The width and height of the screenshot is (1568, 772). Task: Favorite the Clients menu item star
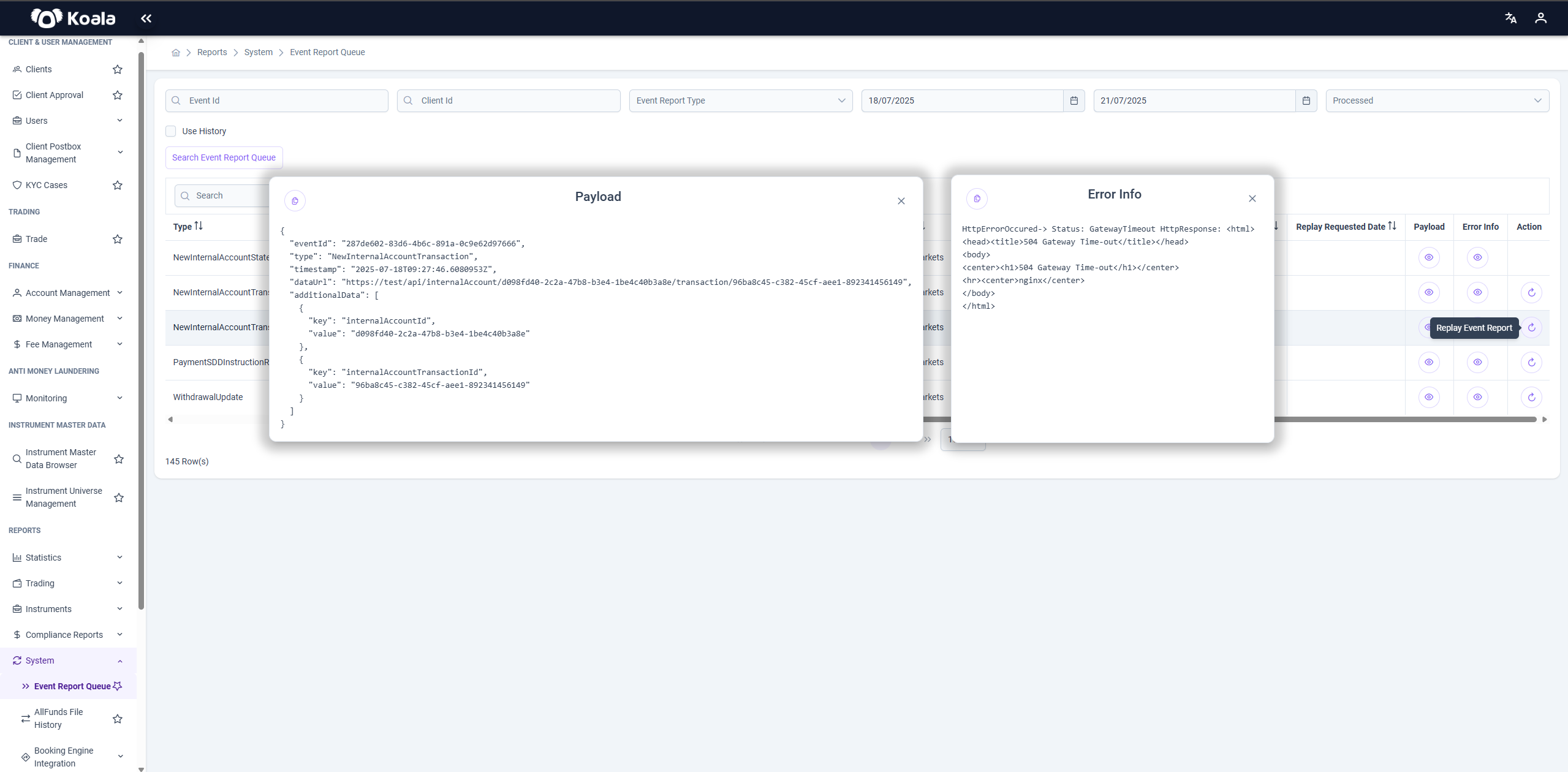point(118,69)
